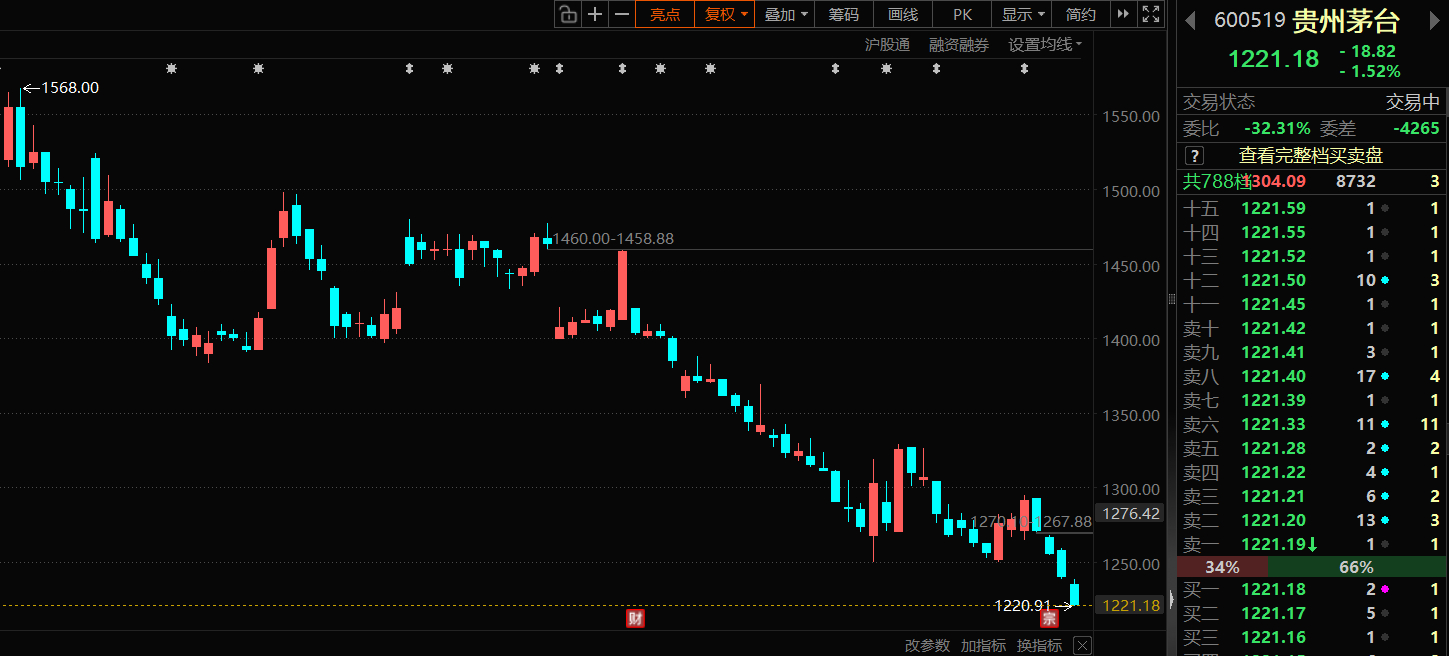Enter full-screen chart with expand icon

coord(1151,14)
